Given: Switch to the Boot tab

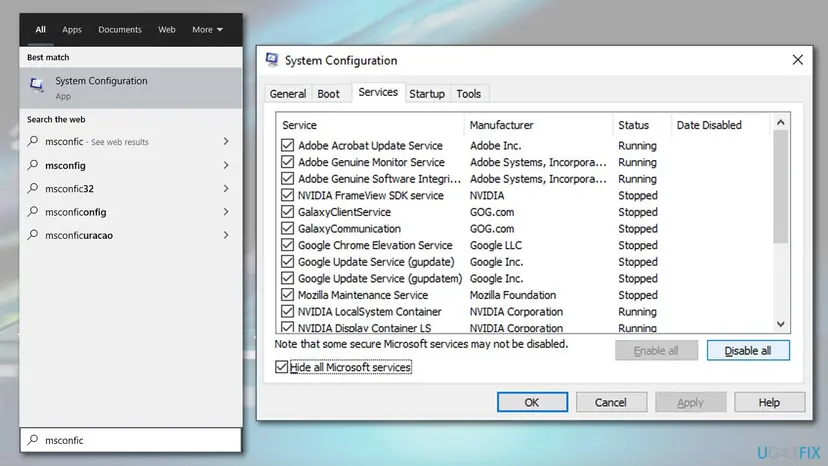Looking at the screenshot, I should (328, 94).
